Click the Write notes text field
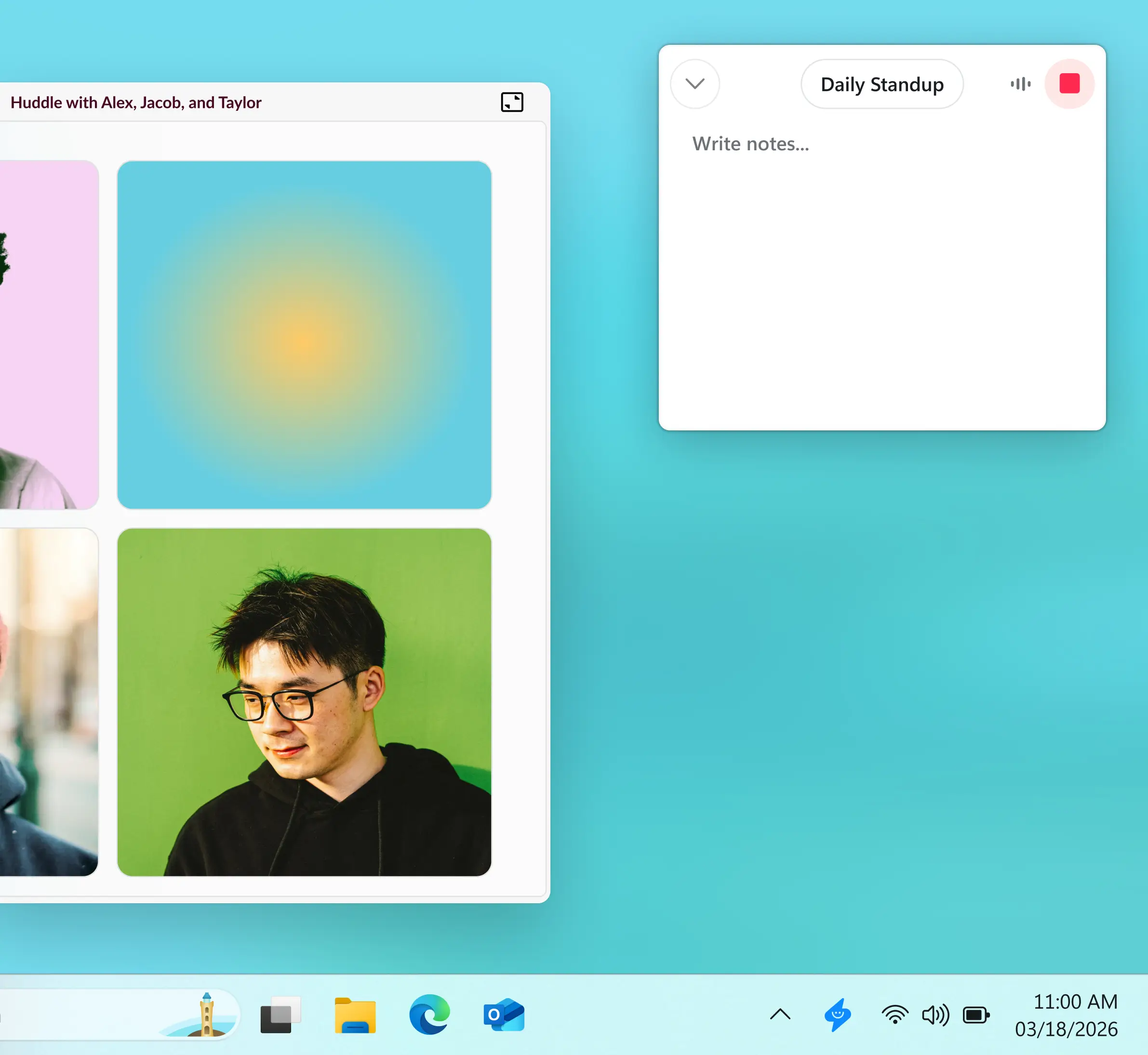 (x=750, y=143)
